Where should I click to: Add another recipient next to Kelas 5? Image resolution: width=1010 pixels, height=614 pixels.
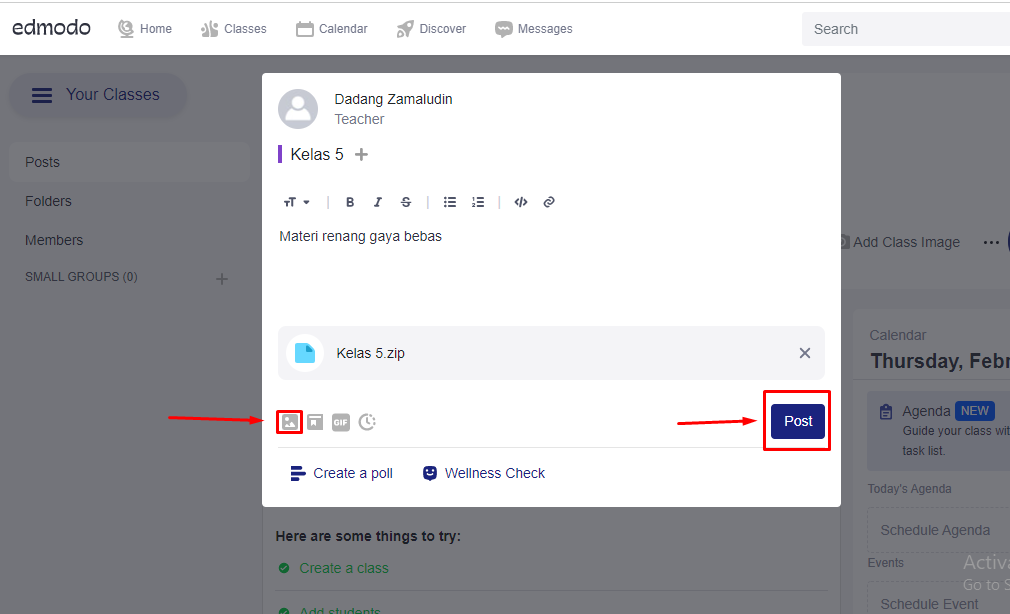coord(362,154)
